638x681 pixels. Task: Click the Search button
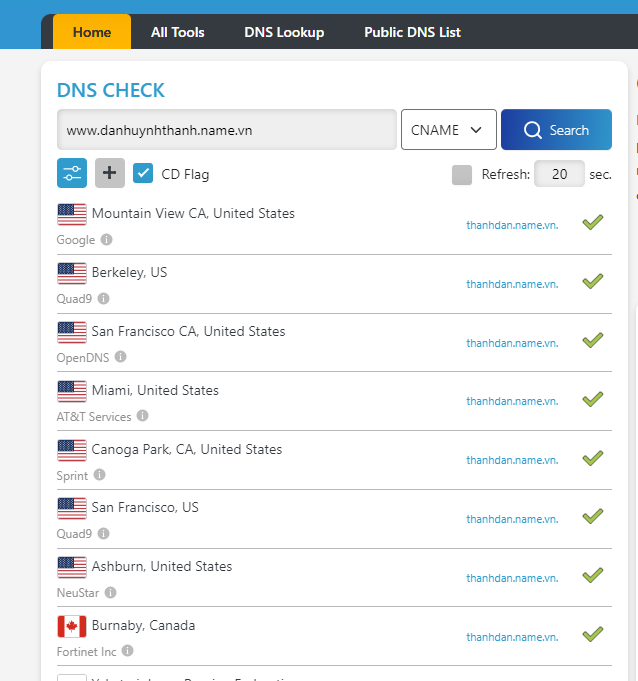[x=556, y=130]
